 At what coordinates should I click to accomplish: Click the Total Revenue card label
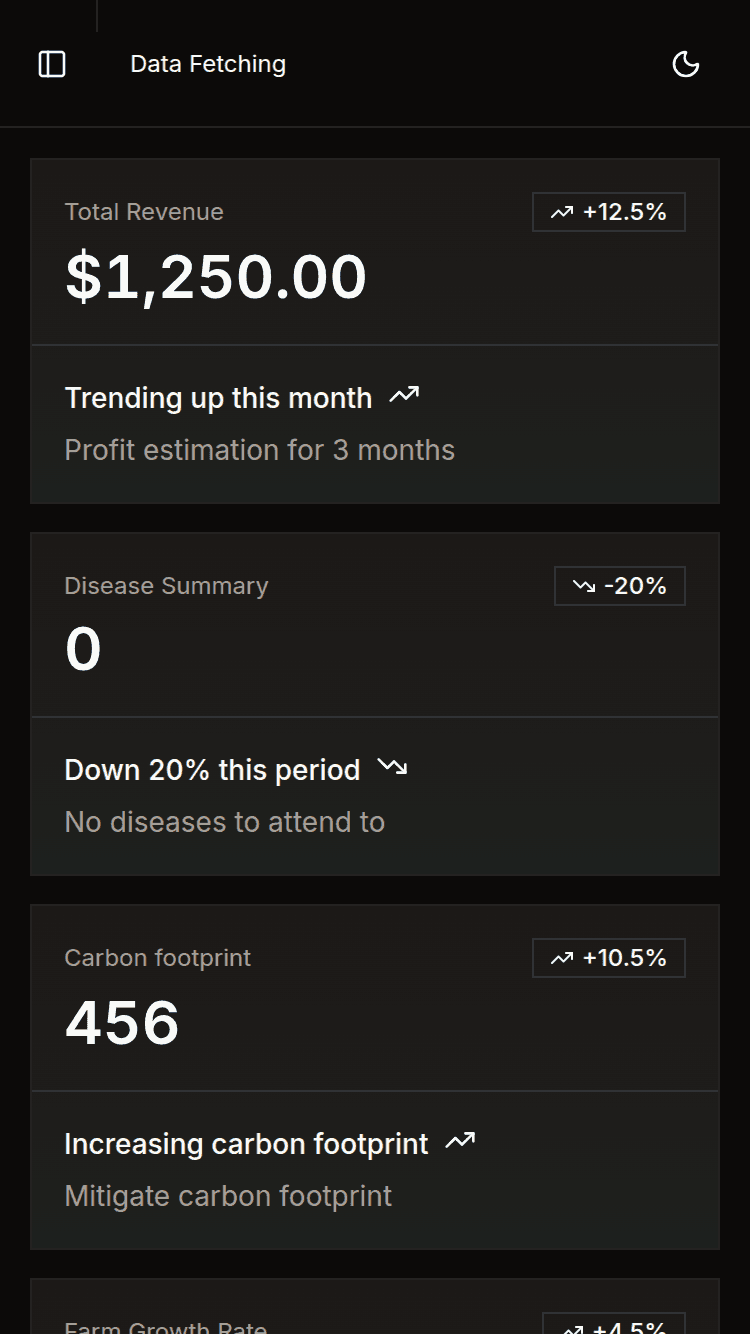(144, 212)
